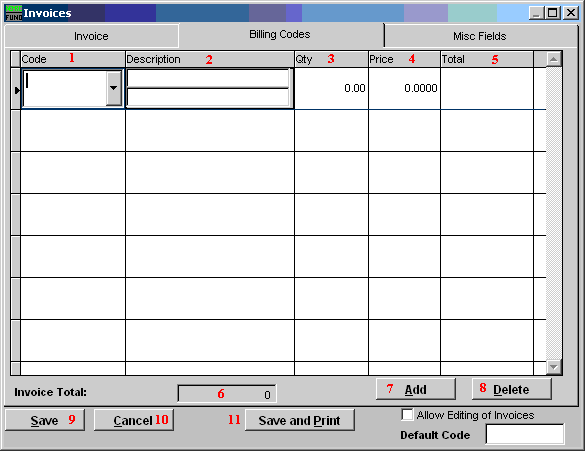The width and height of the screenshot is (585, 451).
Task: Enable Allow Editing of Invoices checkbox
Action: point(407,415)
